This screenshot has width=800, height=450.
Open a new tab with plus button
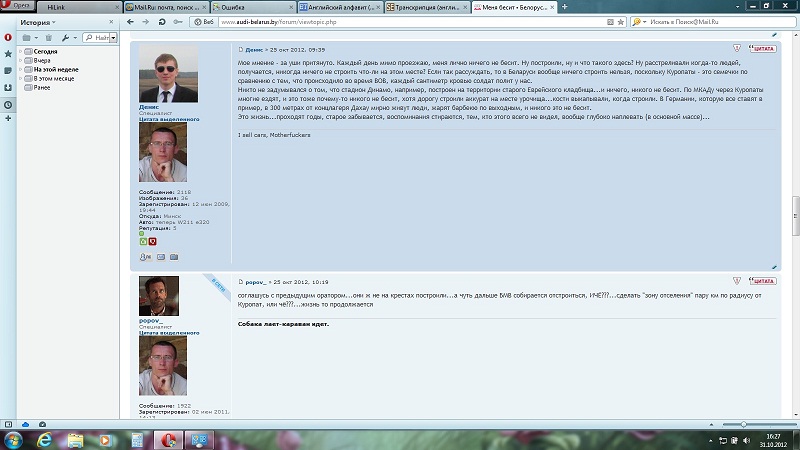pyautogui.click(x=564, y=7)
